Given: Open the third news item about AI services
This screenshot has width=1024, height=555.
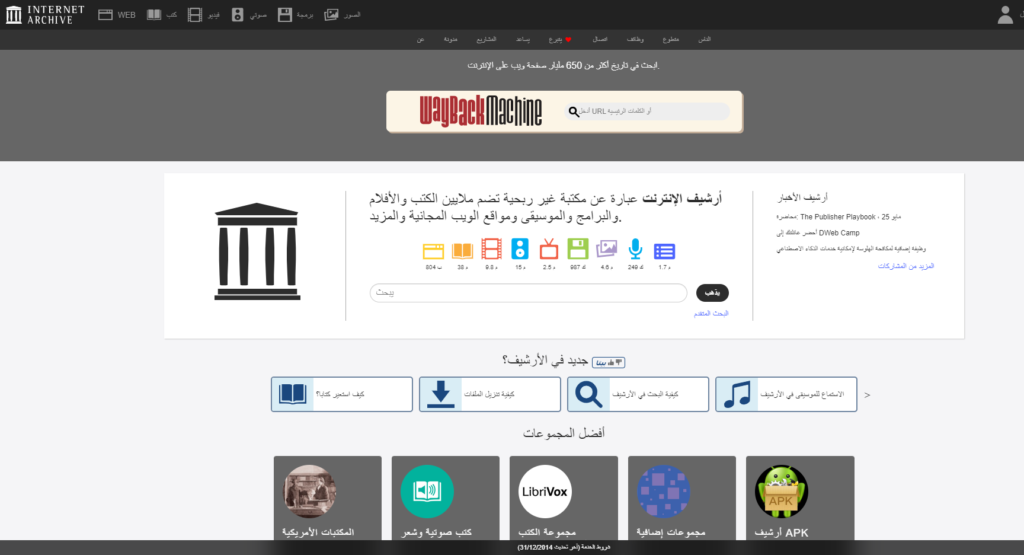Looking at the screenshot, I should [x=851, y=249].
